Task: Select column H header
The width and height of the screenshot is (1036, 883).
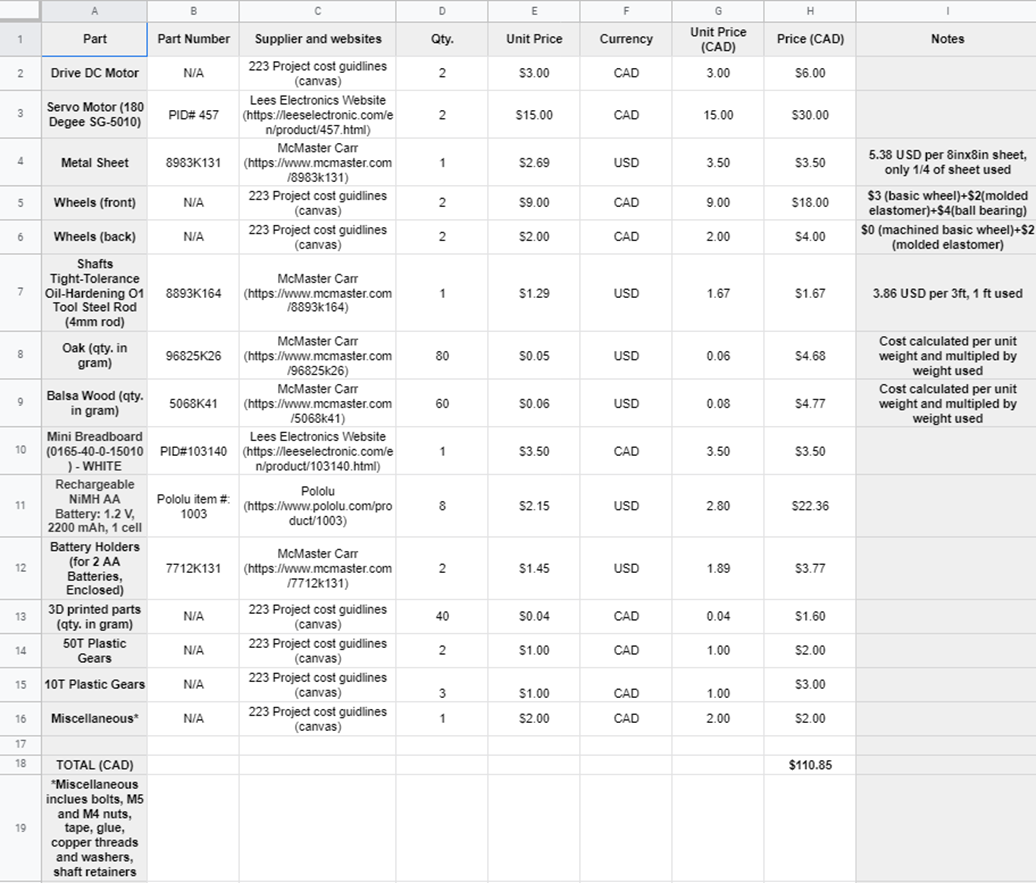Action: [810, 11]
